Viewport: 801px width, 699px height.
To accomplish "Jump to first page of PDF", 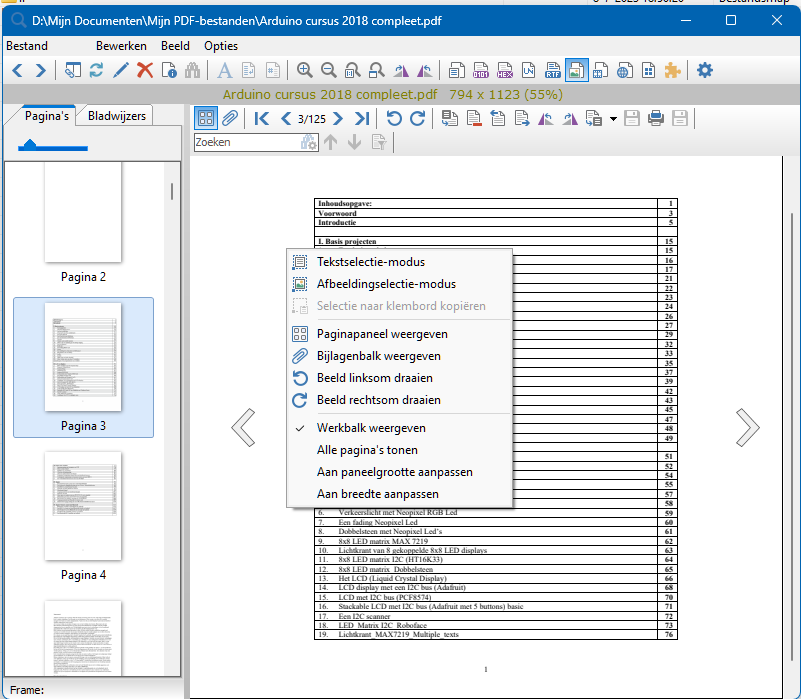I will 262,119.
